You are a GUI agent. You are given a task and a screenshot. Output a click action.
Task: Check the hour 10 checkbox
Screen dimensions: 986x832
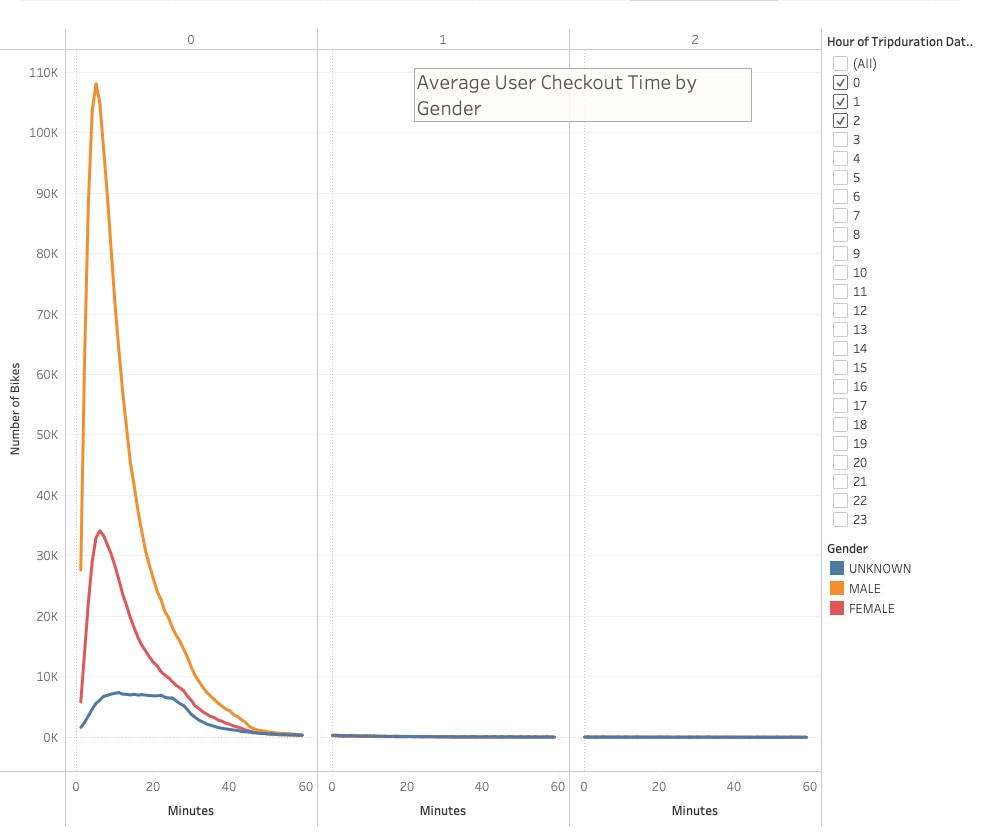(x=840, y=272)
